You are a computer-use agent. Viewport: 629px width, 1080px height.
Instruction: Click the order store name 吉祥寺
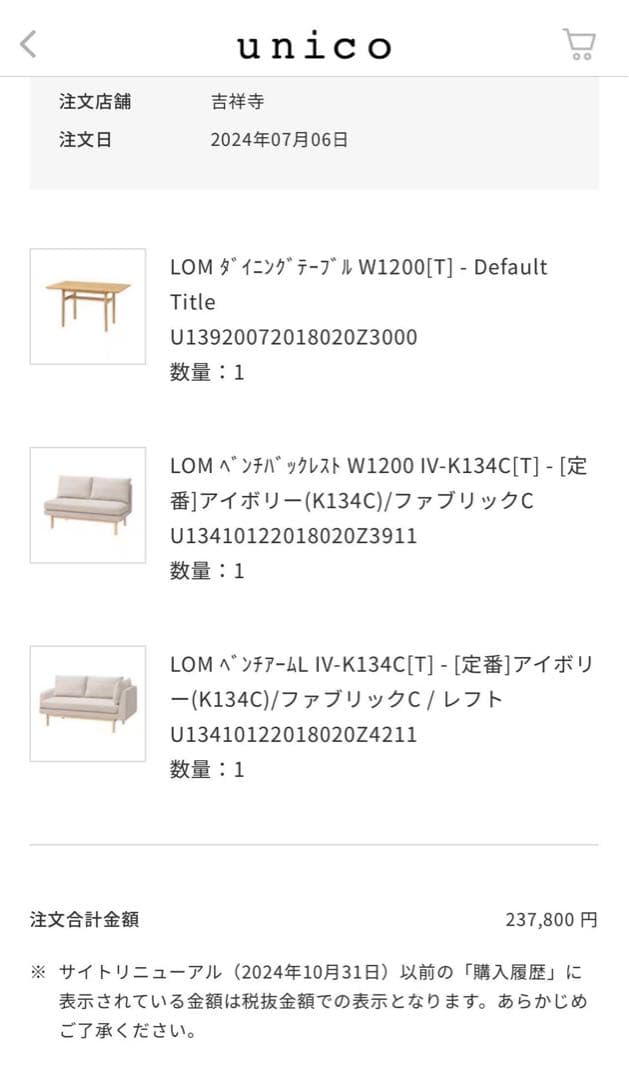pos(226,102)
